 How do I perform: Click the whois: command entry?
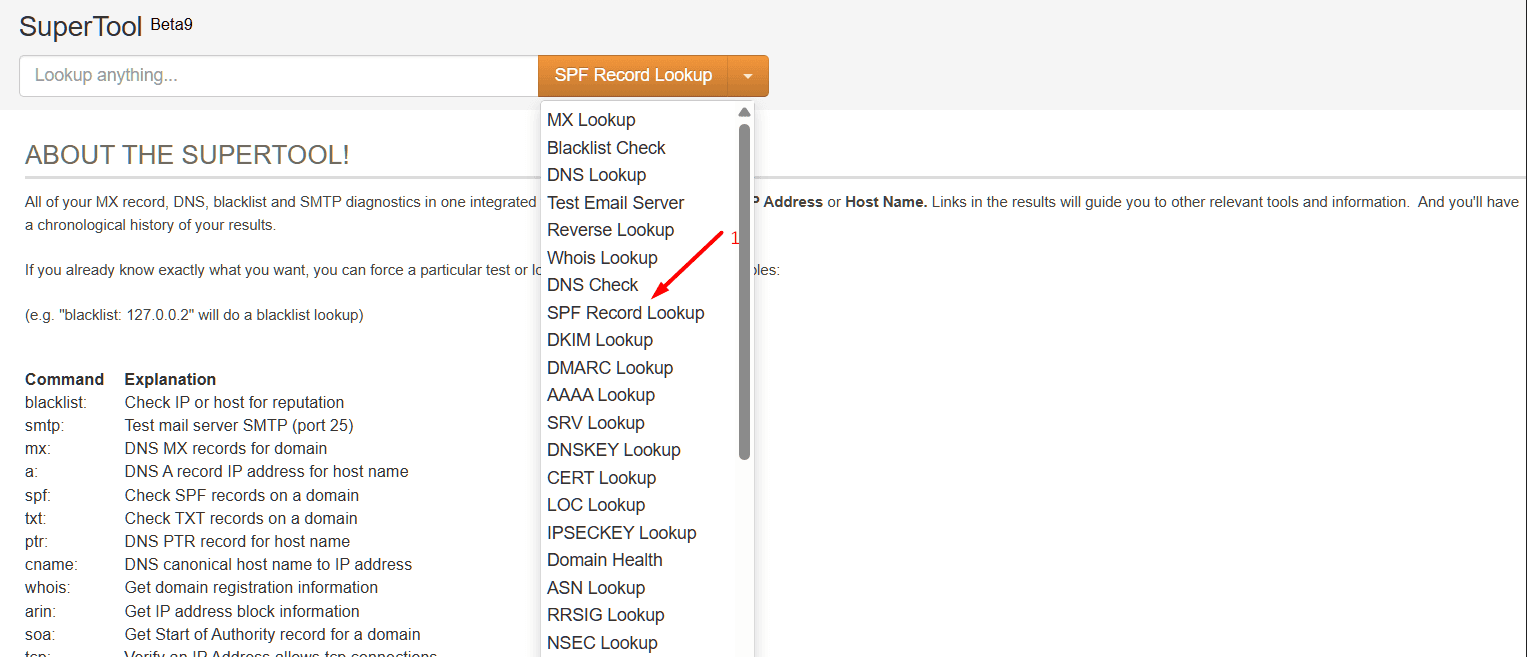48,588
